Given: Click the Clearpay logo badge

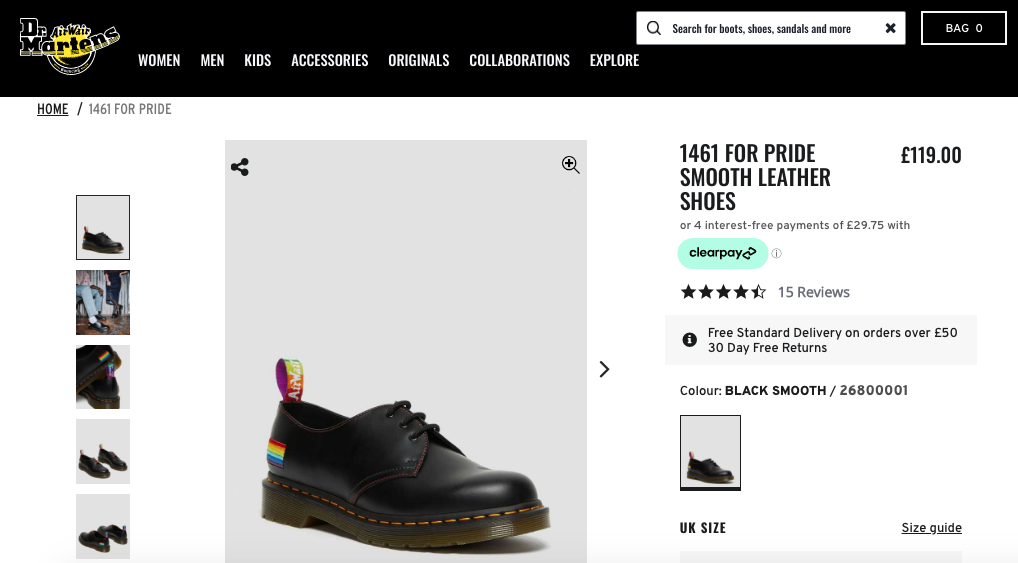Looking at the screenshot, I should coord(722,253).
